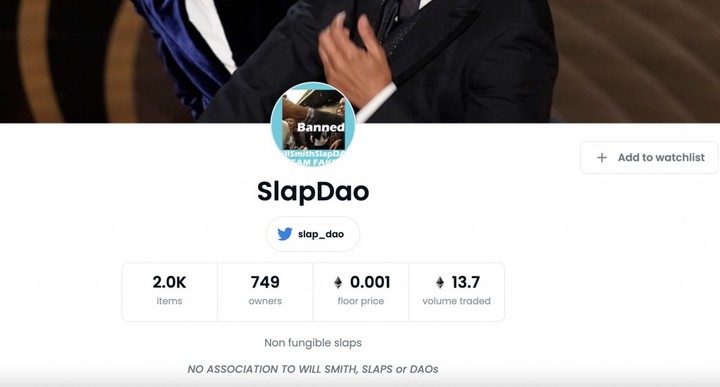Click the items label under 2.0K
The width and height of the screenshot is (720, 387).
click(169, 301)
